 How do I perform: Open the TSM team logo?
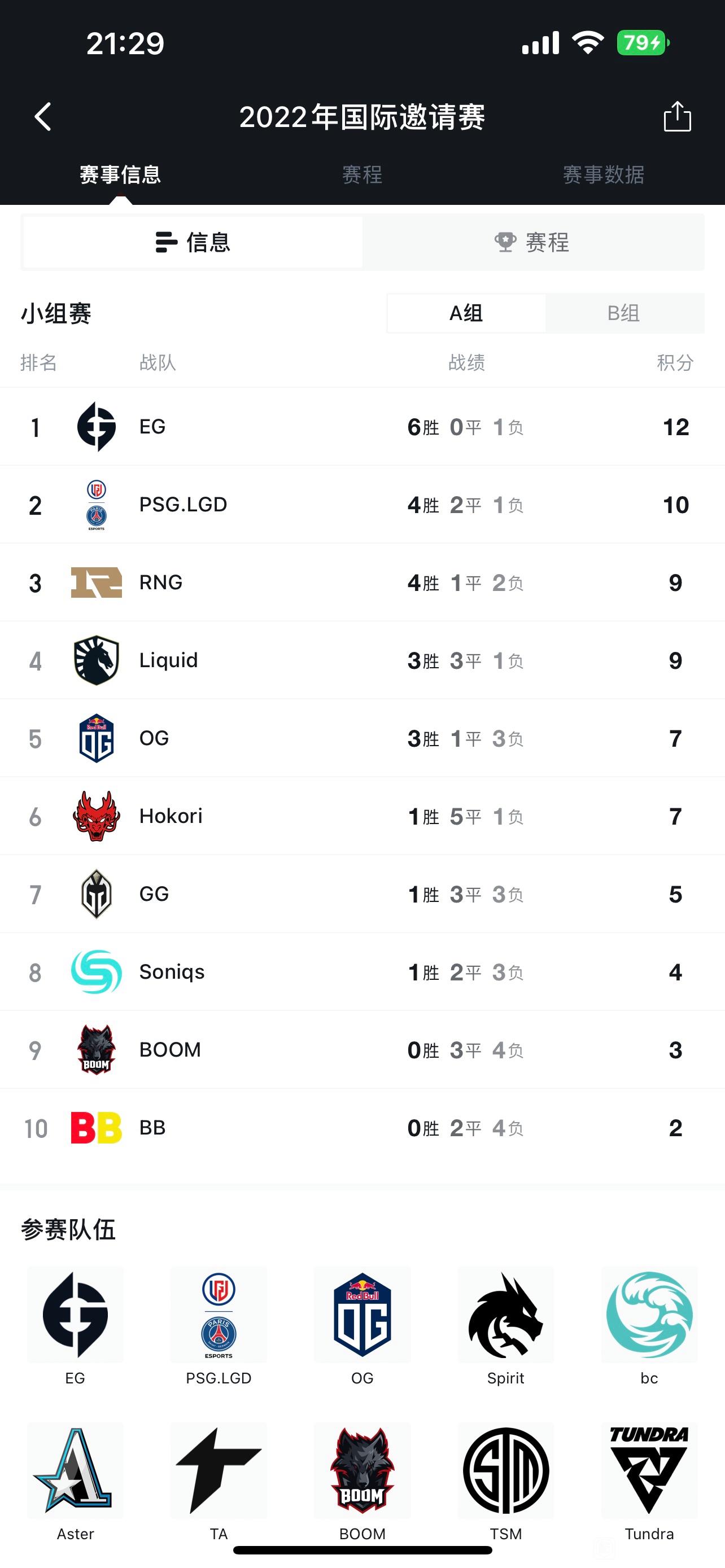(505, 1470)
